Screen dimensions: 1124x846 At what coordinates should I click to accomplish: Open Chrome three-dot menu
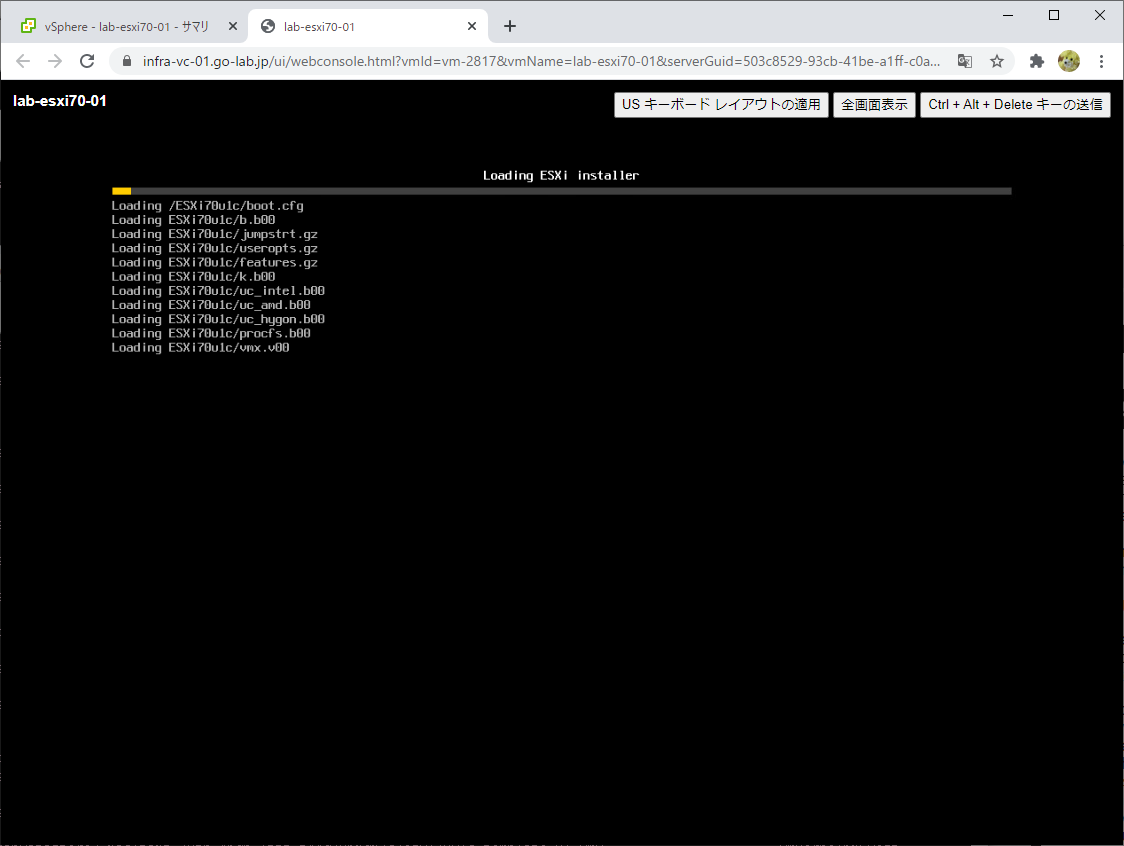click(1101, 62)
